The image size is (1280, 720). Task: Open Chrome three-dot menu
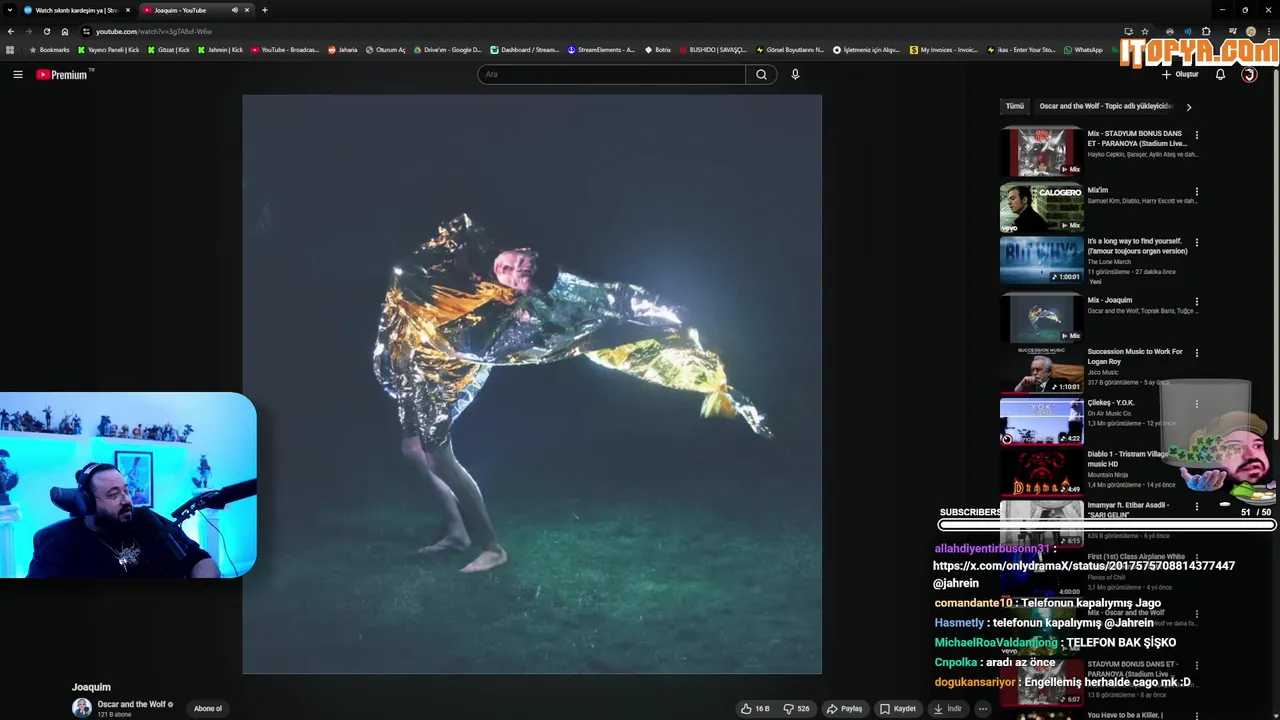1268,31
